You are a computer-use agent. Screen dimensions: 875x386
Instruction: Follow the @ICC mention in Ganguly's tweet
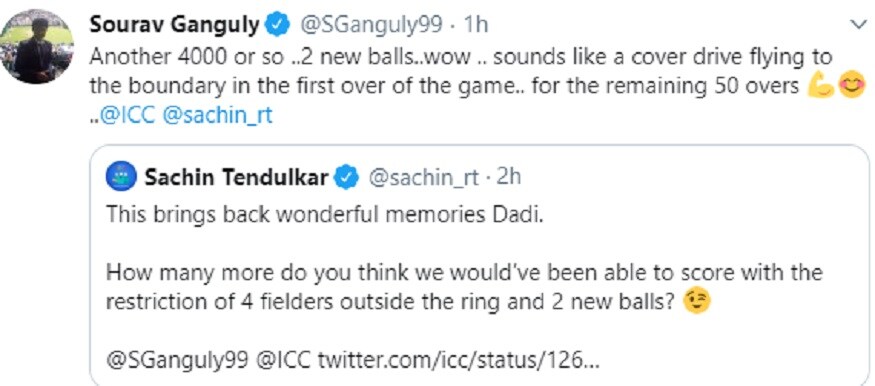pos(127,116)
